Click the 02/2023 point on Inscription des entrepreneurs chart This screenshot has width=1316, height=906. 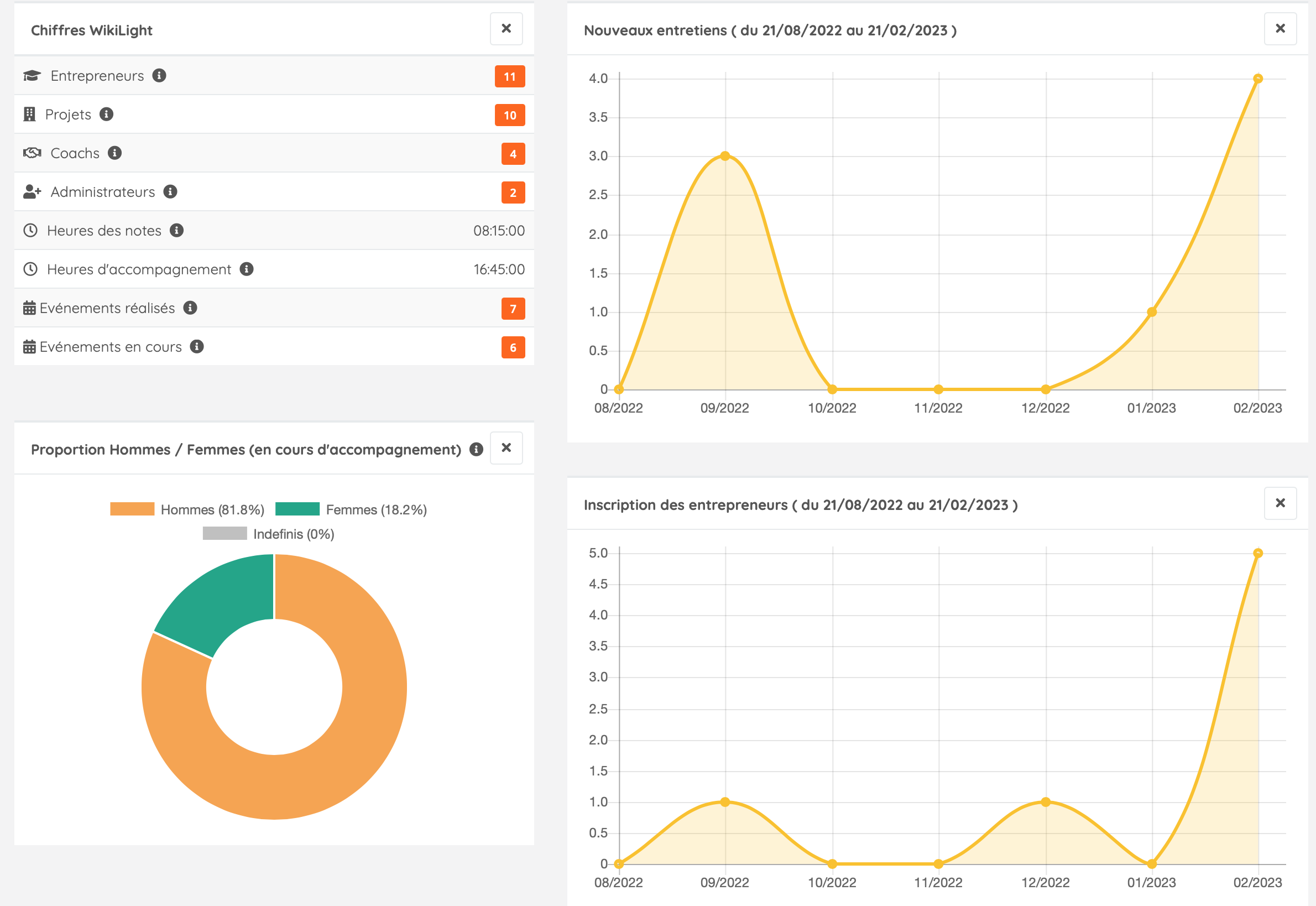[x=1258, y=554]
